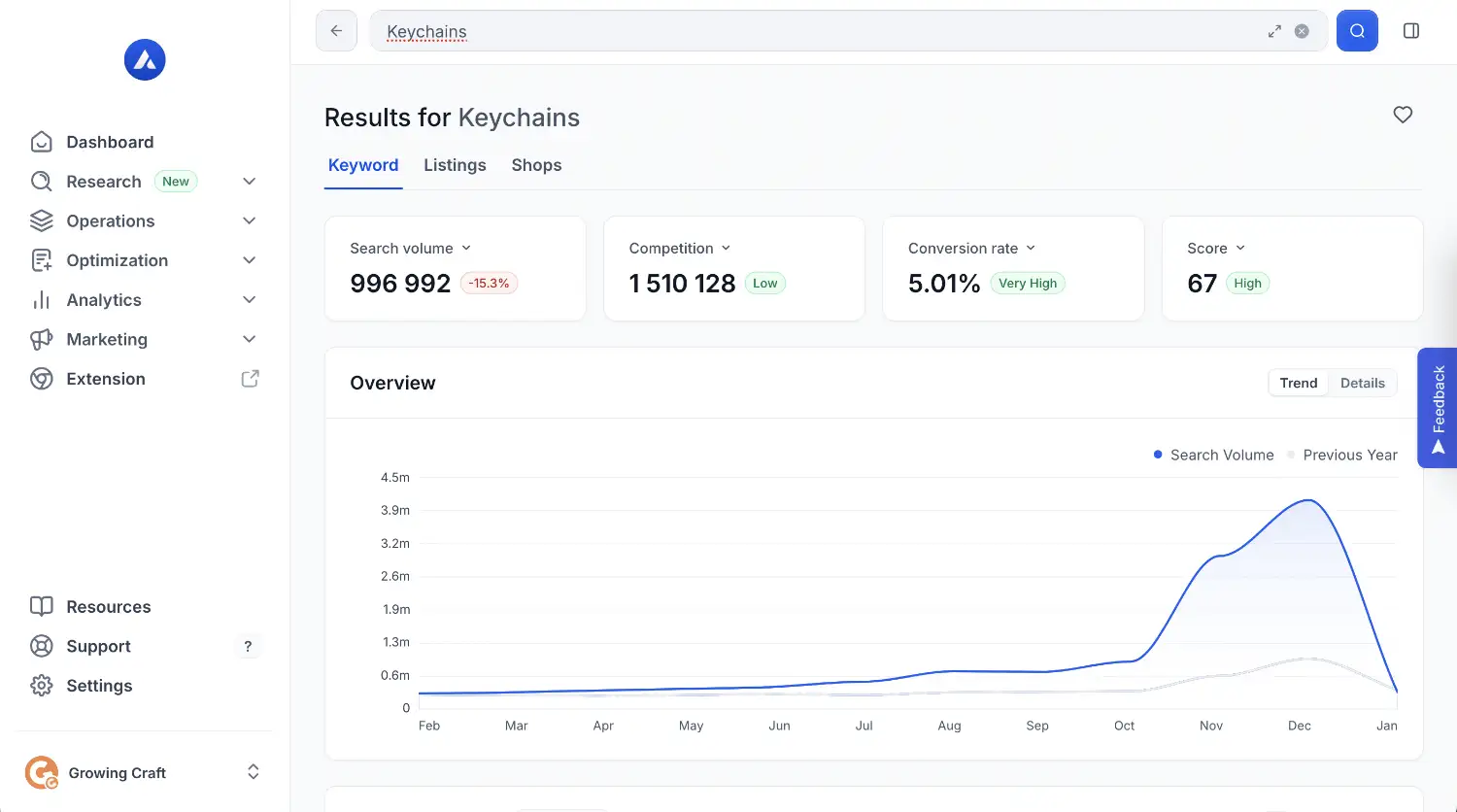Expand the Analytics menu chevron
The height and width of the screenshot is (812, 1457).
click(x=249, y=300)
